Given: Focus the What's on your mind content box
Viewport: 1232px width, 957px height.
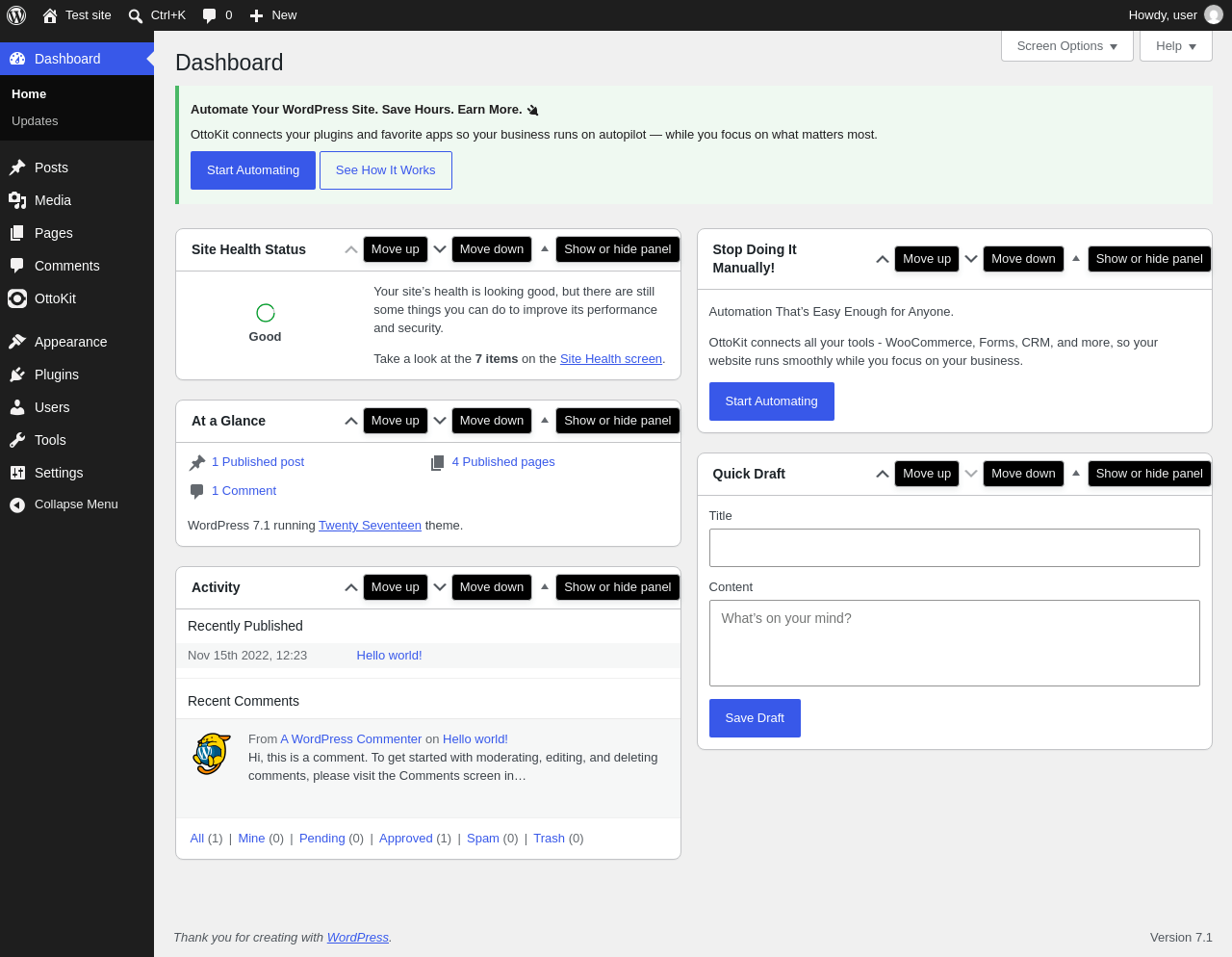Looking at the screenshot, I should [955, 643].
